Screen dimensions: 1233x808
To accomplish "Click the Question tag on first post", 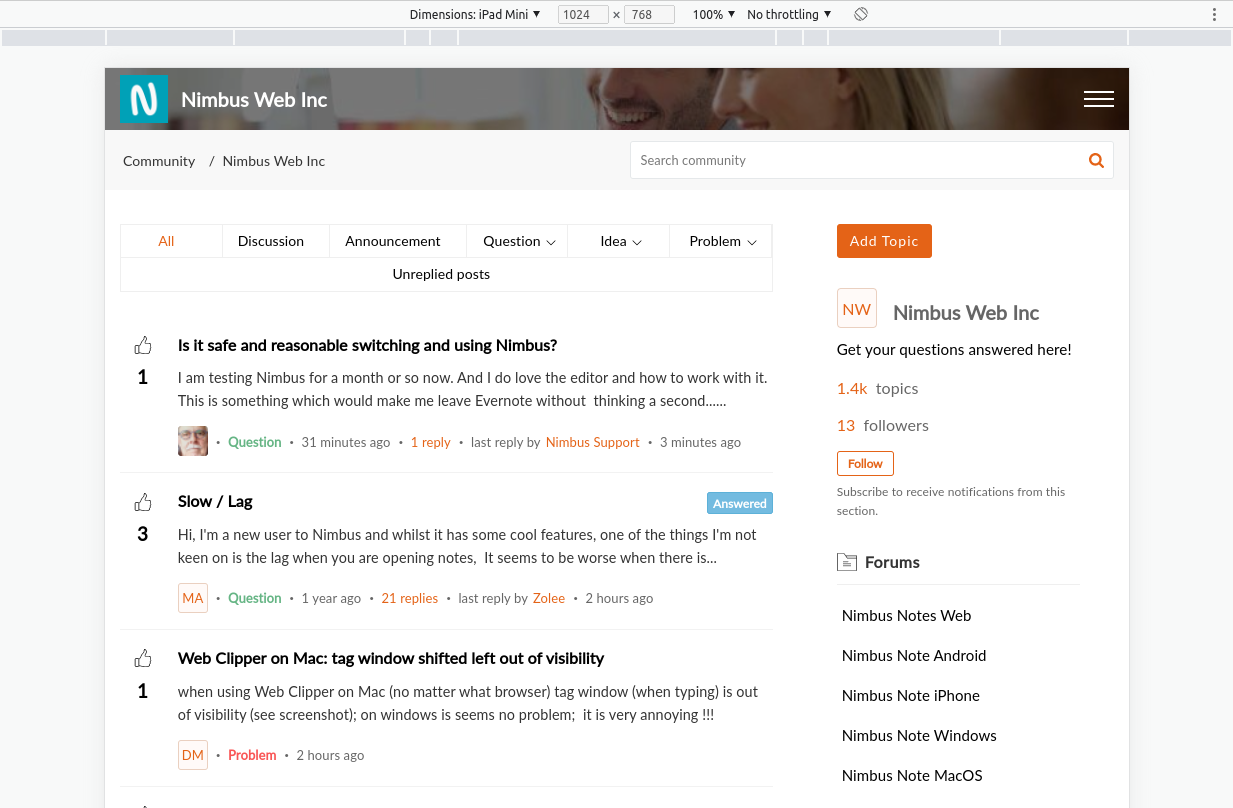I will coord(254,442).
